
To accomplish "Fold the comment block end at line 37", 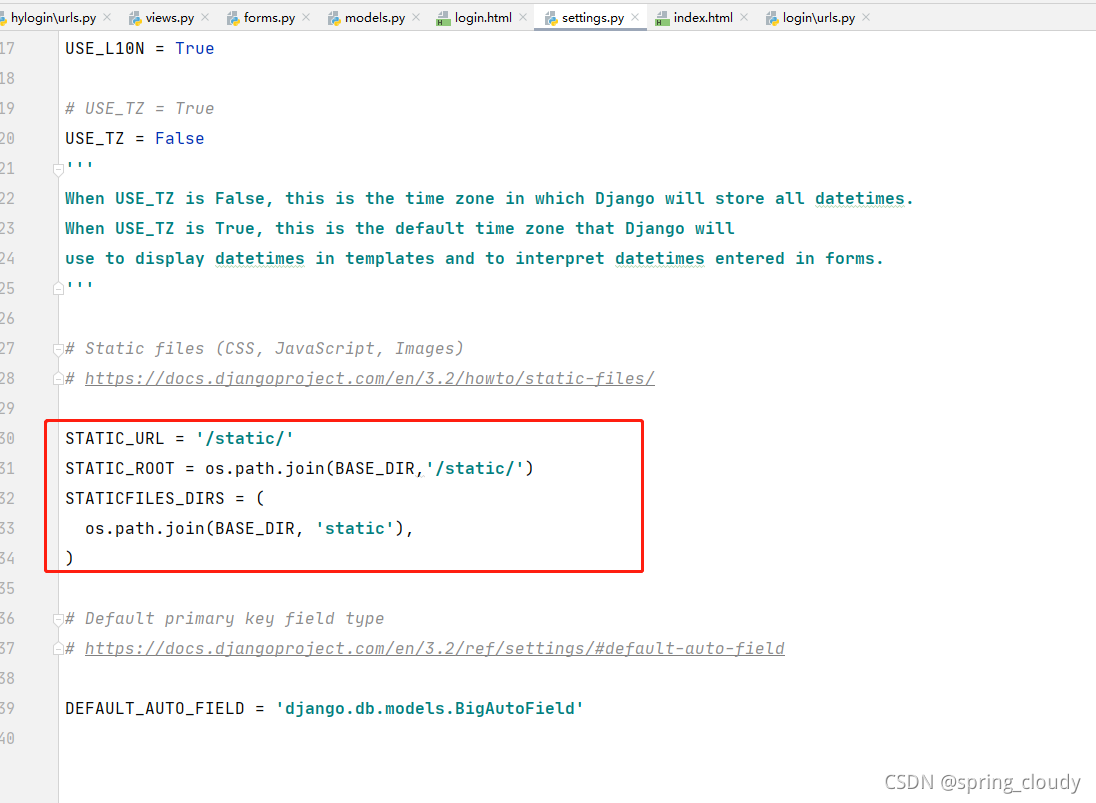I will point(59,649).
